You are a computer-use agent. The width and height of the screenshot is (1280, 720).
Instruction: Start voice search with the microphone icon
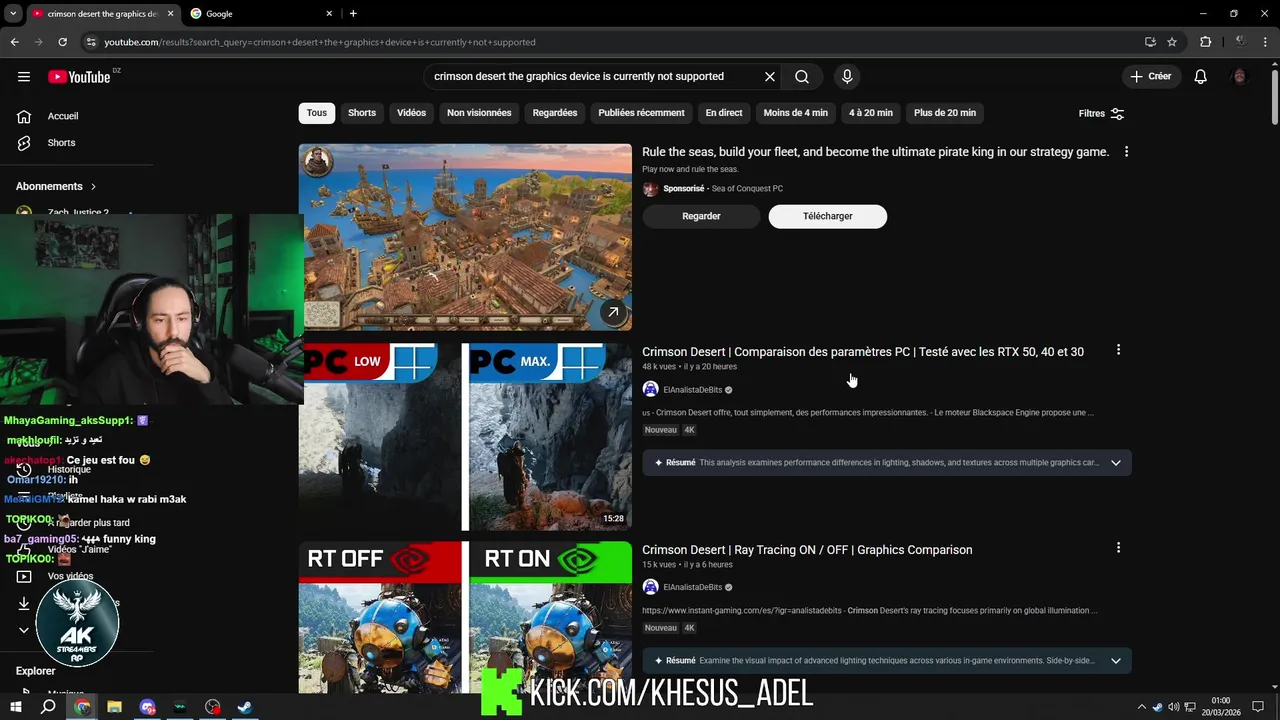pos(847,77)
